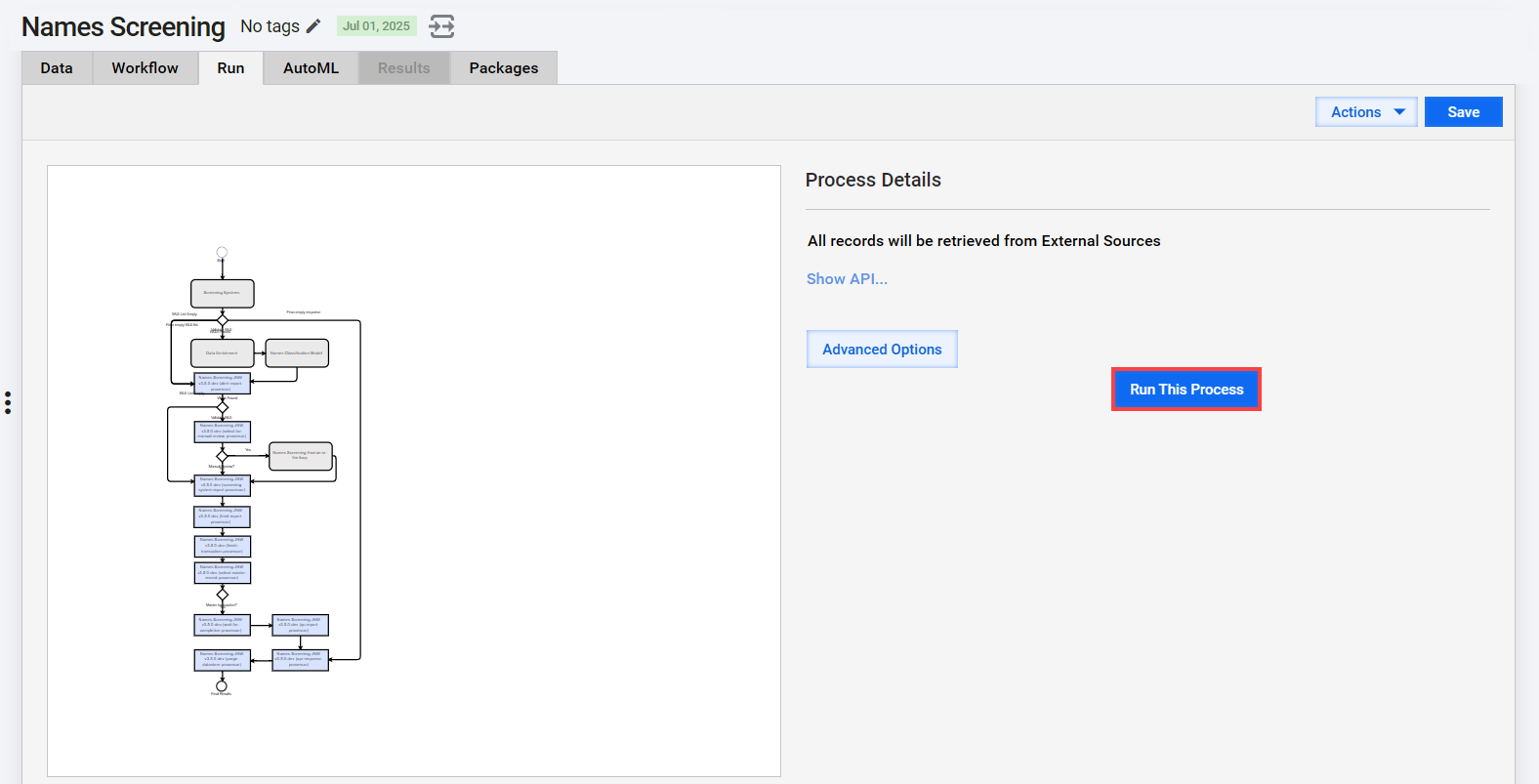Select the Human in the loop node
The image size is (1539, 784).
(x=301, y=455)
